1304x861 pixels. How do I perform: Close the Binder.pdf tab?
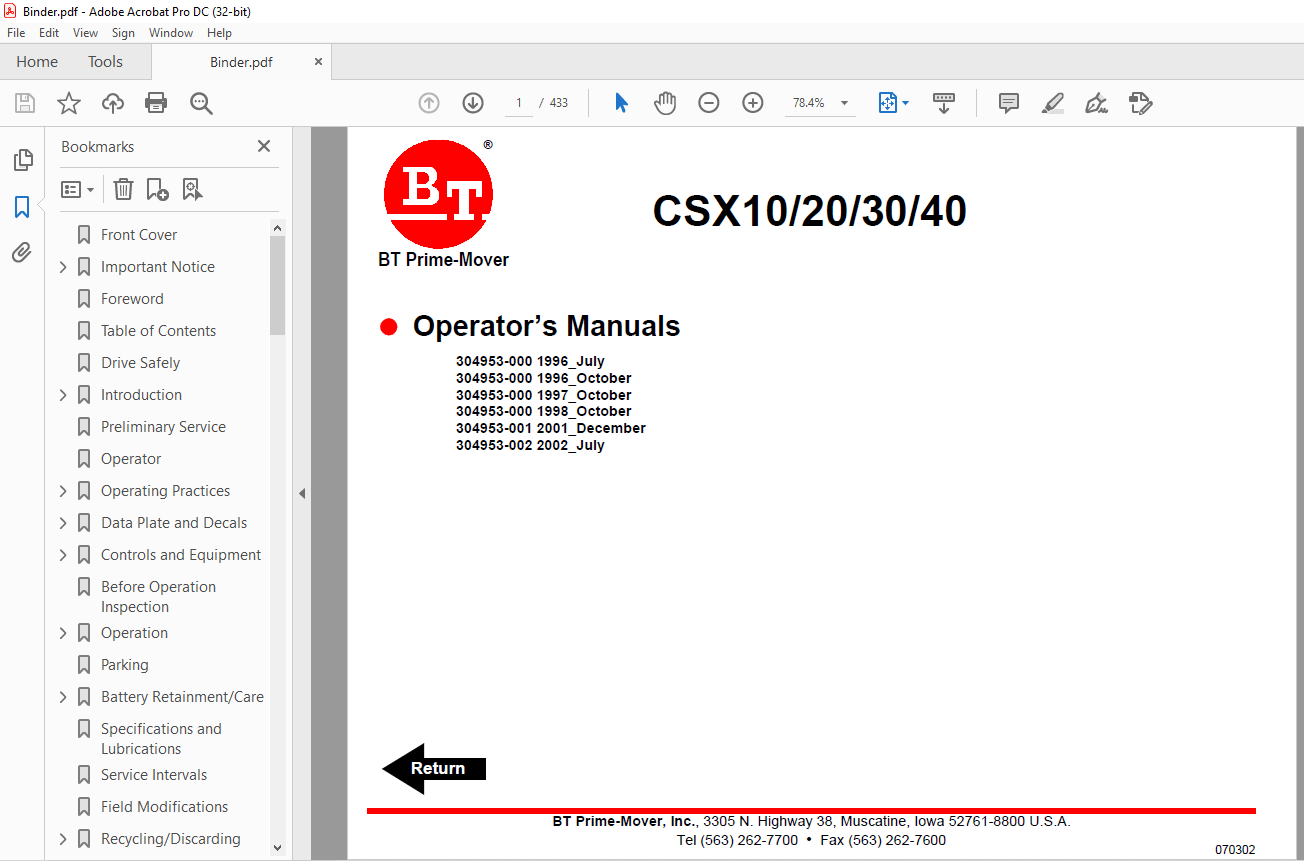pyautogui.click(x=318, y=62)
